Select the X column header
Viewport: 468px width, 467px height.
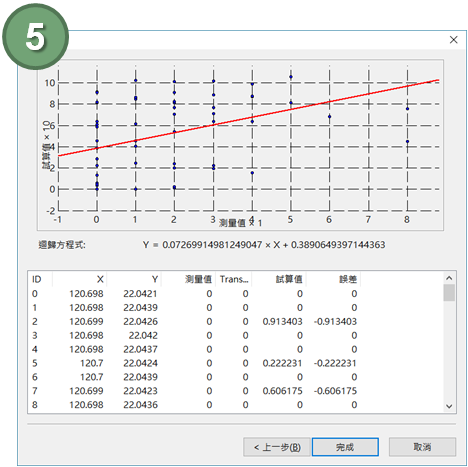[79, 279]
